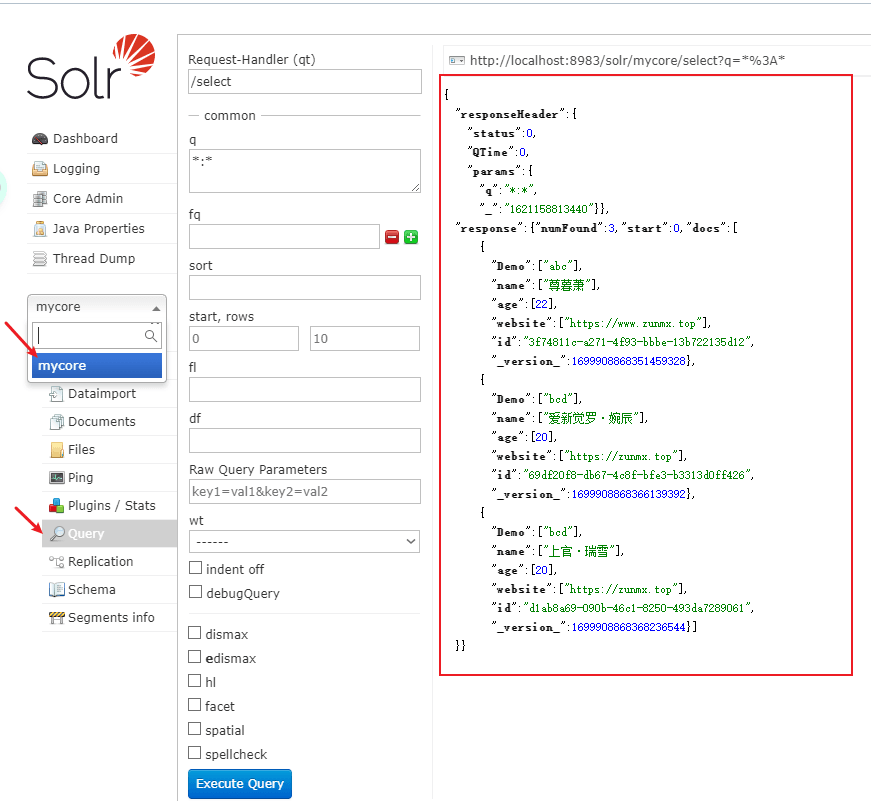The height and width of the screenshot is (801, 871).
Task: Enable the debugQuery checkbox
Action: pyautogui.click(x=195, y=592)
